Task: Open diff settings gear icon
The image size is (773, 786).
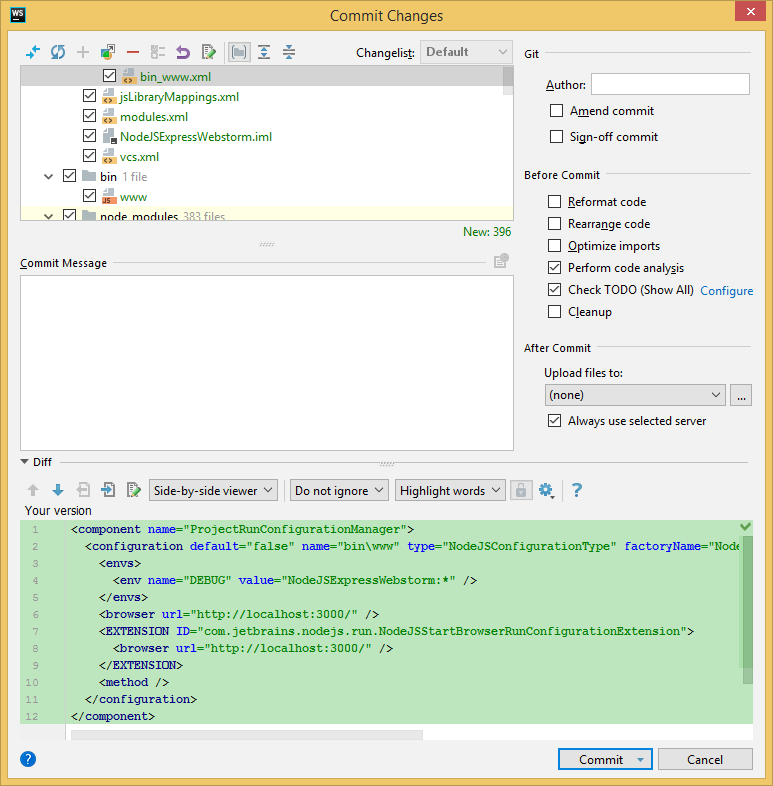Action: pos(546,490)
